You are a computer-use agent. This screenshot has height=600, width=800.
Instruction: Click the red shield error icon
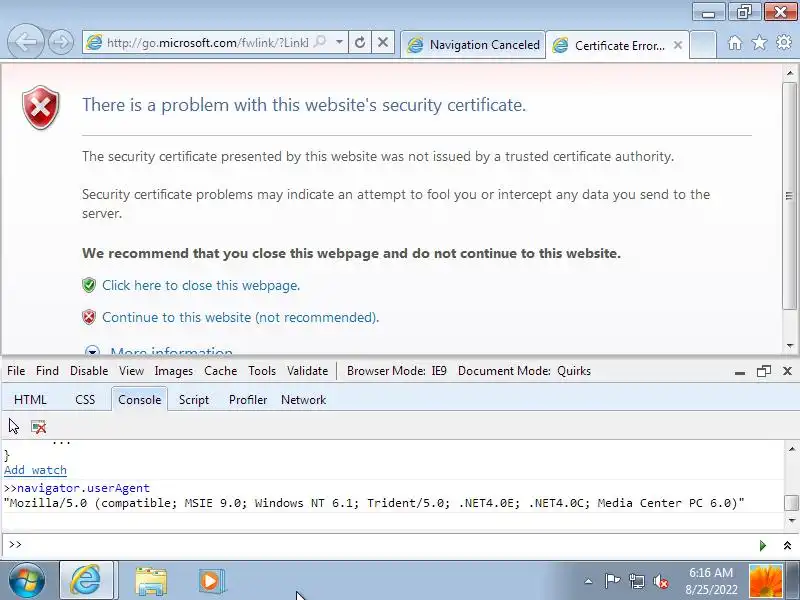[41, 107]
